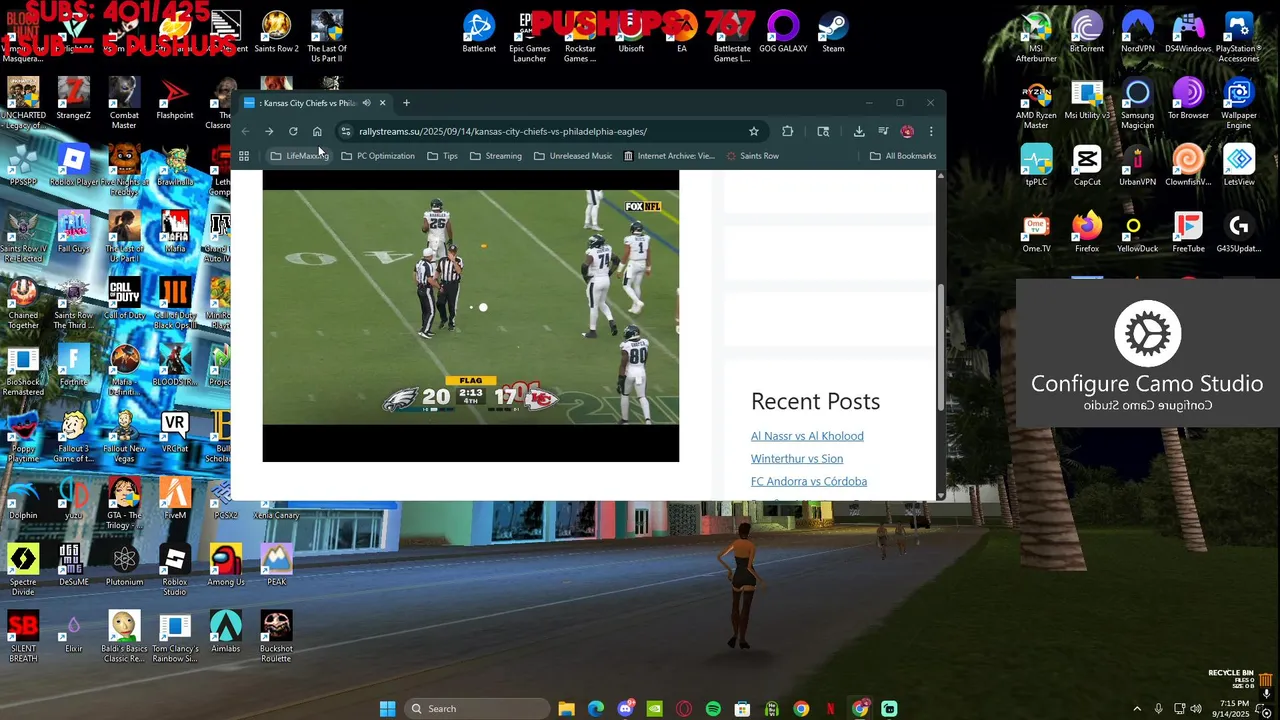Open the Dolphin emulator shortcut
This screenshot has width=1280, height=720.
(x=23, y=500)
